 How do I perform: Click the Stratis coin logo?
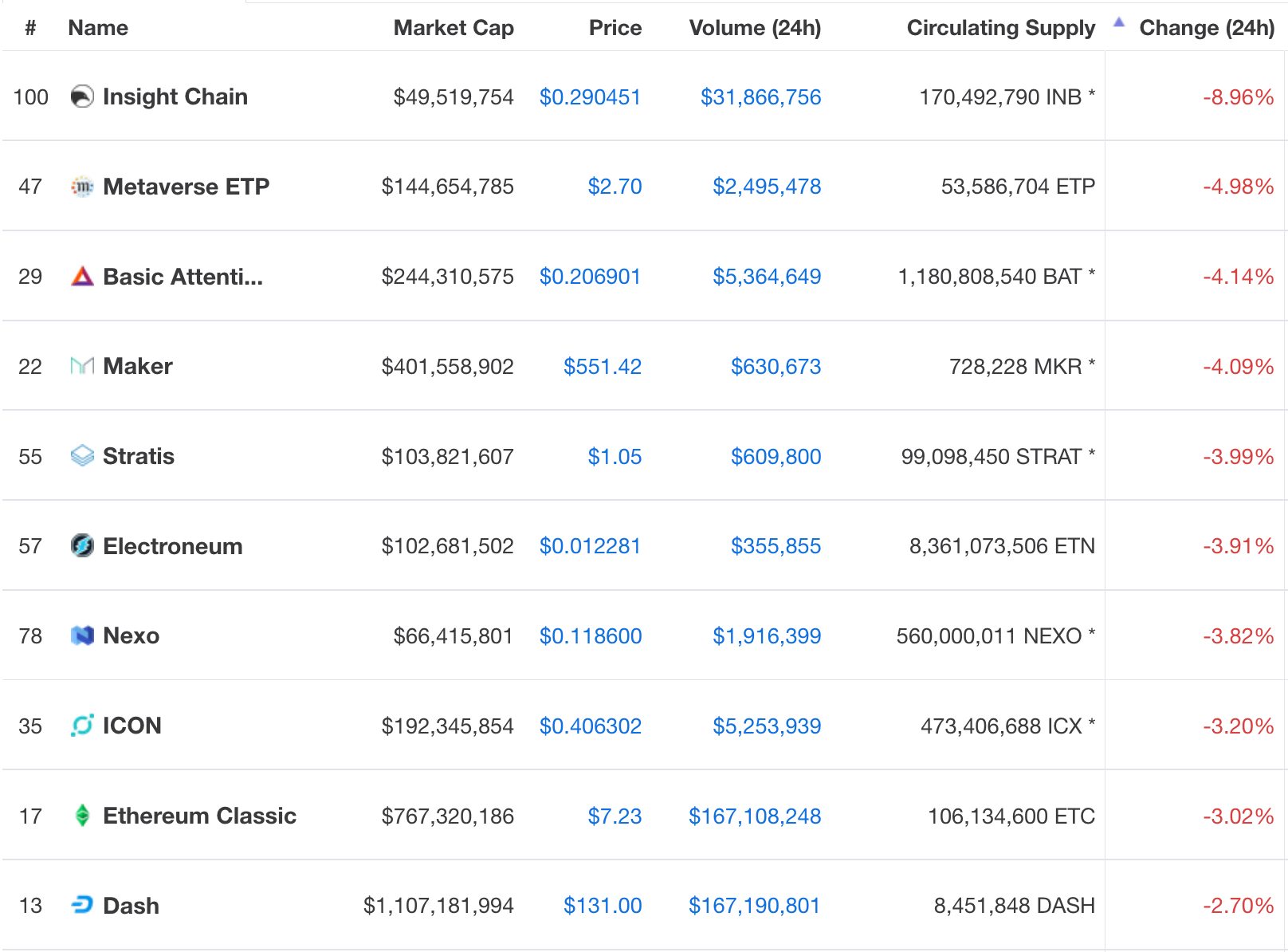pos(82,456)
